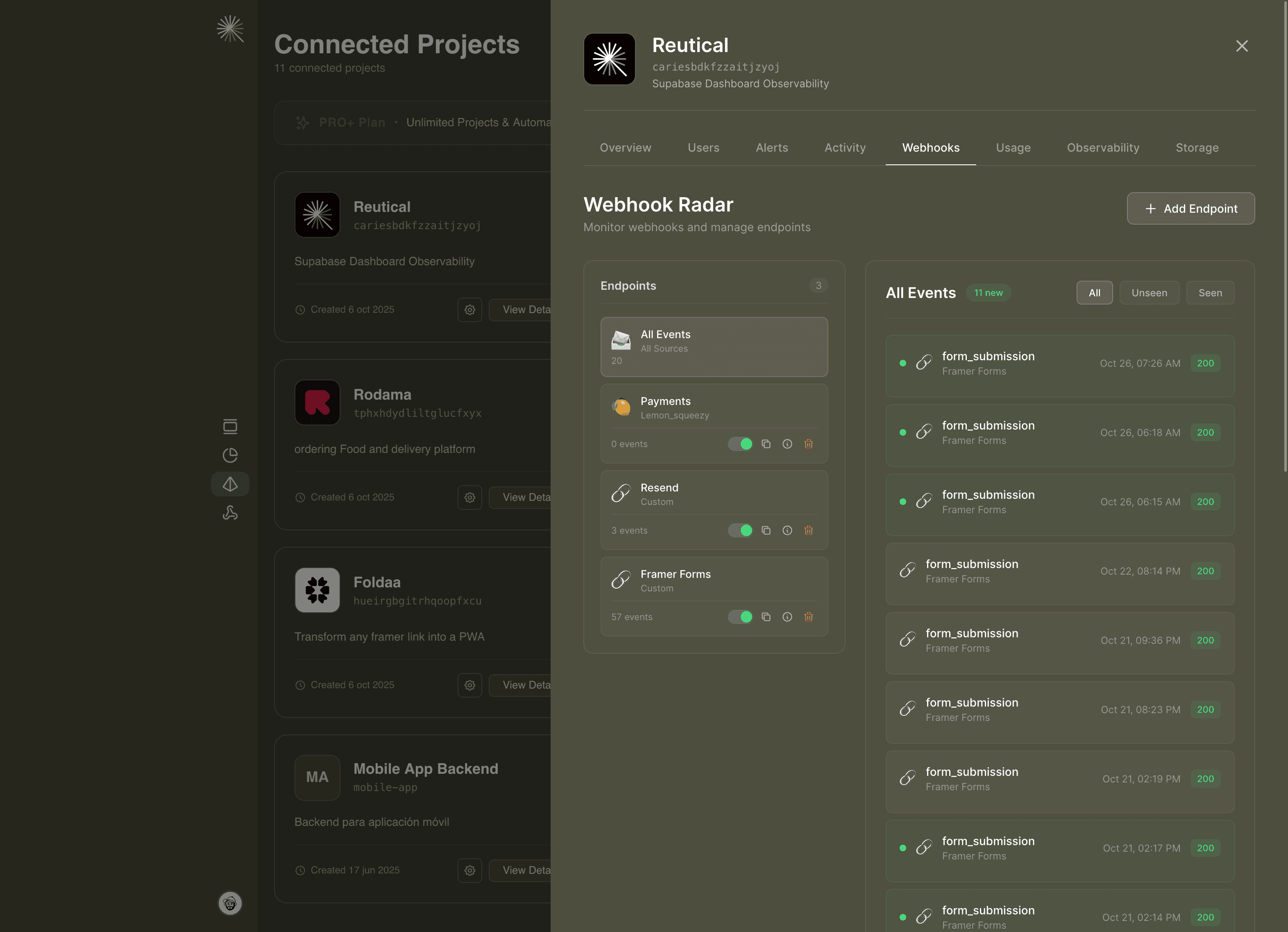Filter events by All
Viewport: 1288px width, 932px height.
tap(1094, 293)
